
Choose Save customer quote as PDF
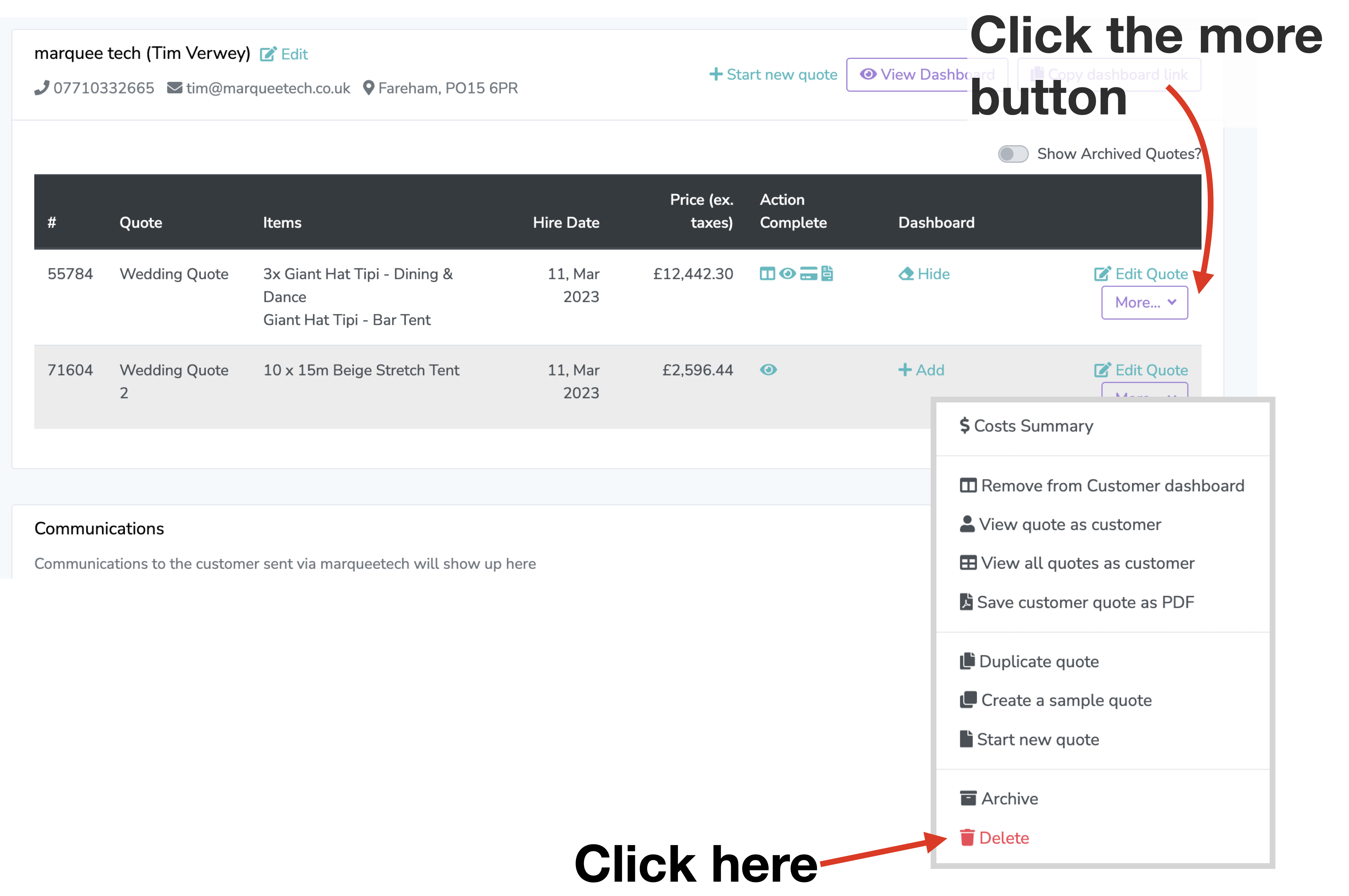click(1077, 602)
